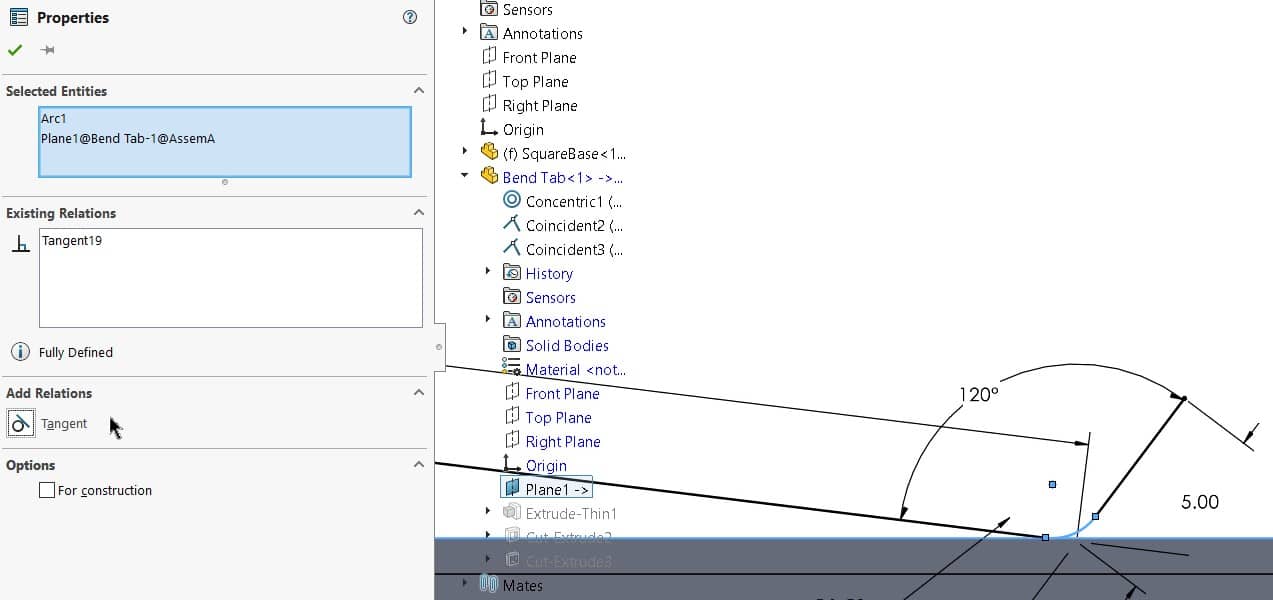This screenshot has height=600, width=1273.
Task: Click the Solid Bodies folder icon
Action: (x=511, y=345)
